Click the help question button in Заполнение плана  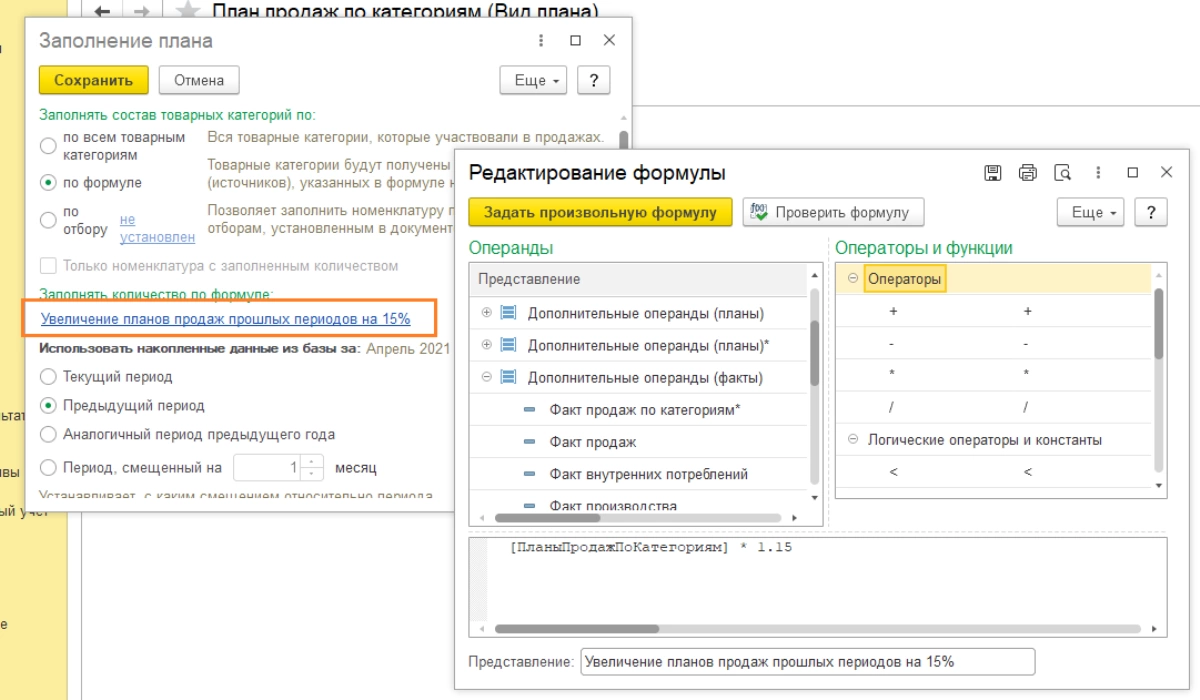(594, 80)
